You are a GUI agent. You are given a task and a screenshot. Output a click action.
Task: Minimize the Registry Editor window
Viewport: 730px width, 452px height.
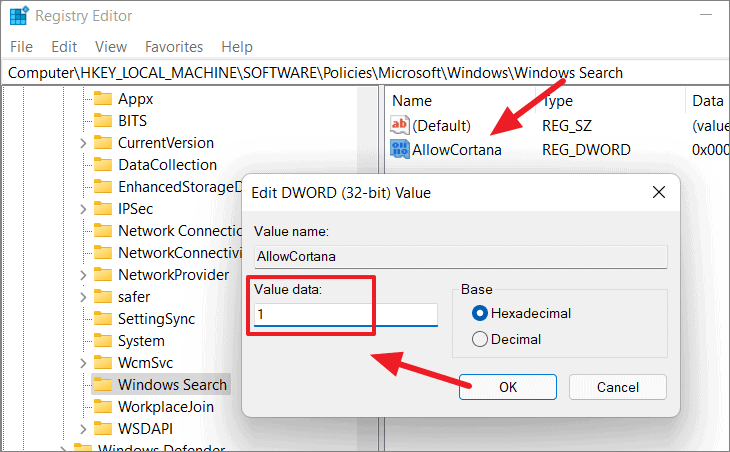click(x=706, y=15)
